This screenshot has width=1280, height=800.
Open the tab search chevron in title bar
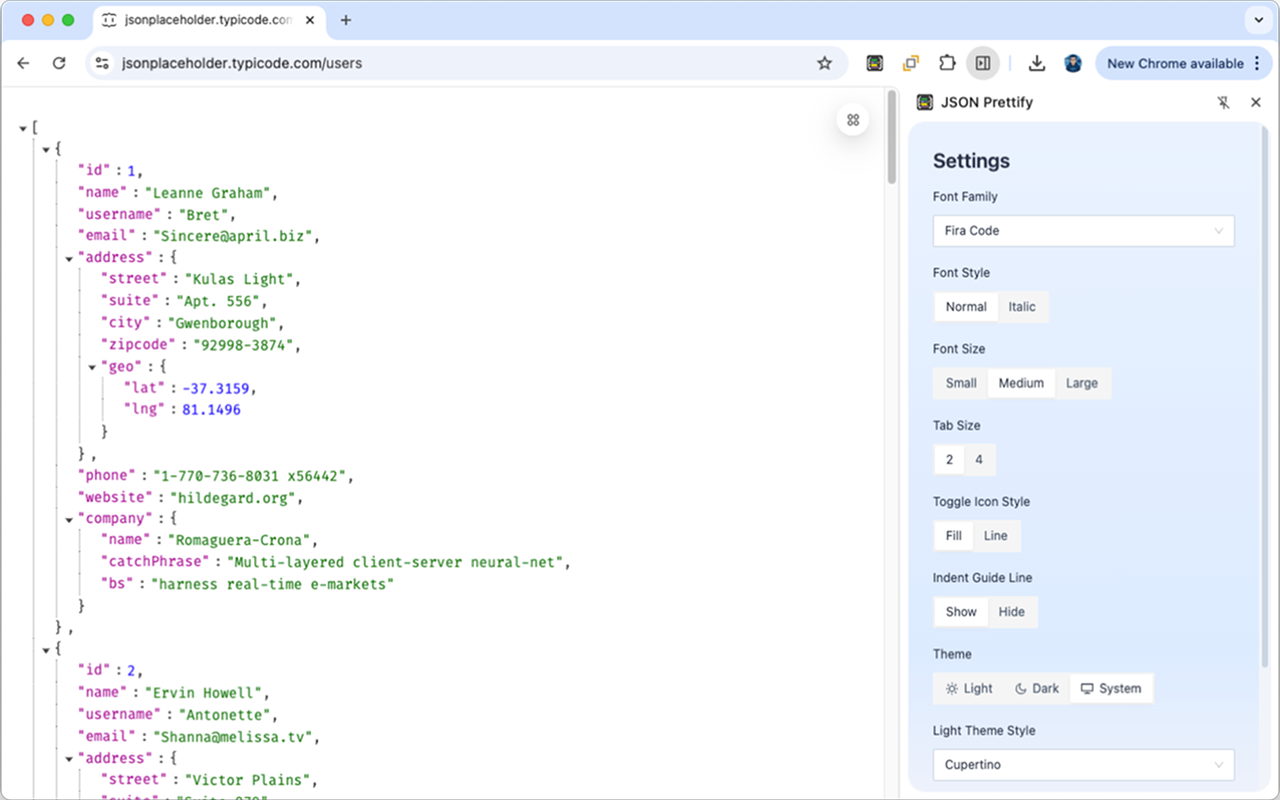1257,20
